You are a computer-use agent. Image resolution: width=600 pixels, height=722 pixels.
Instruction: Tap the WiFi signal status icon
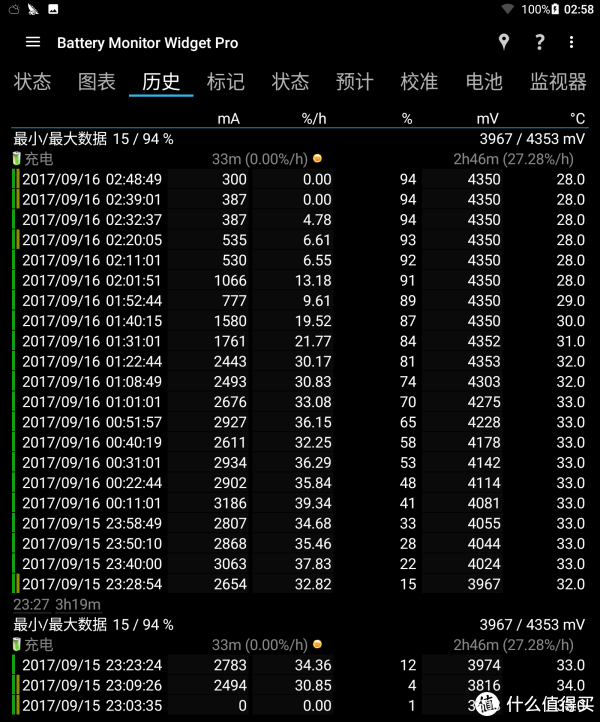click(x=508, y=9)
